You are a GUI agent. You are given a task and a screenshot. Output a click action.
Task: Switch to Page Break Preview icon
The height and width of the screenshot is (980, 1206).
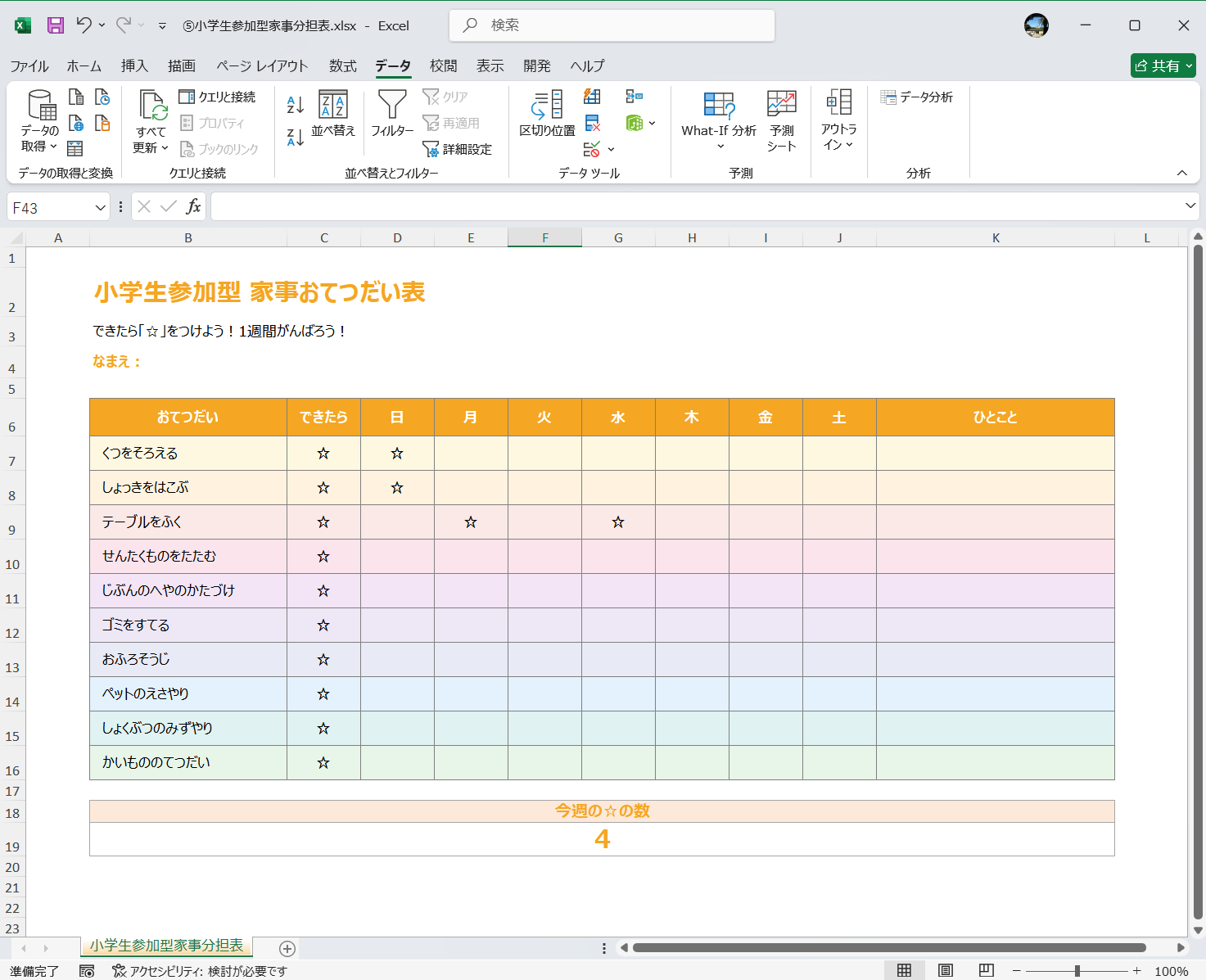point(987,970)
